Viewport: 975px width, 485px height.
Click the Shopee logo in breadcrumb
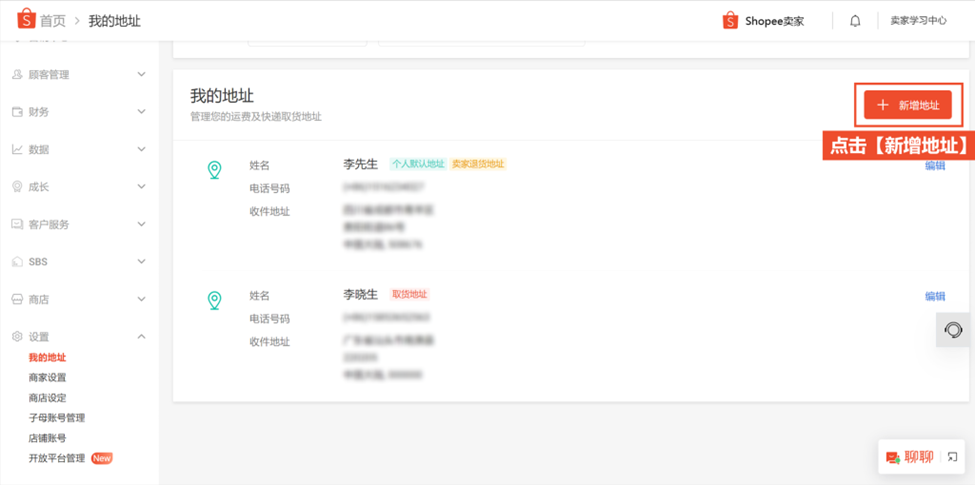[26, 20]
